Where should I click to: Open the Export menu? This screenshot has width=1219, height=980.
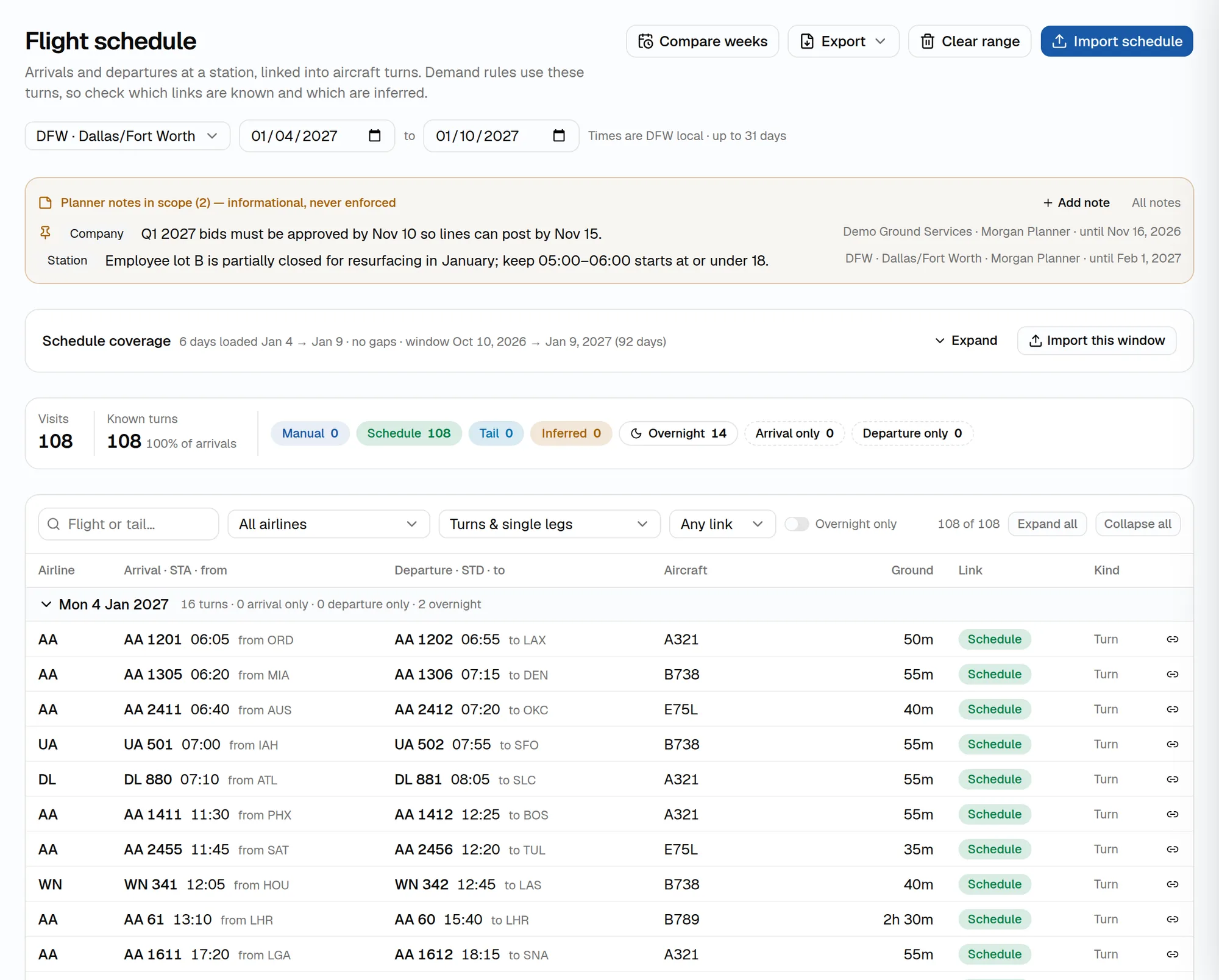point(843,41)
